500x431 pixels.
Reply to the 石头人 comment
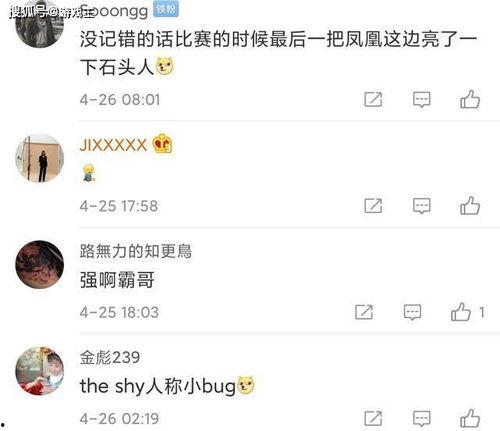[422, 99]
